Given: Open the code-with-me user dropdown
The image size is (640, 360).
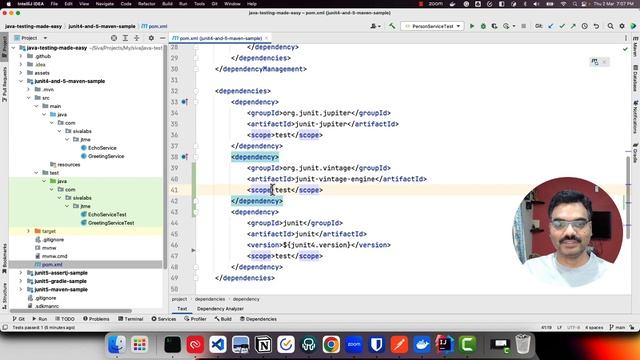Looking at the screenshot, I should tap(376, 26).
